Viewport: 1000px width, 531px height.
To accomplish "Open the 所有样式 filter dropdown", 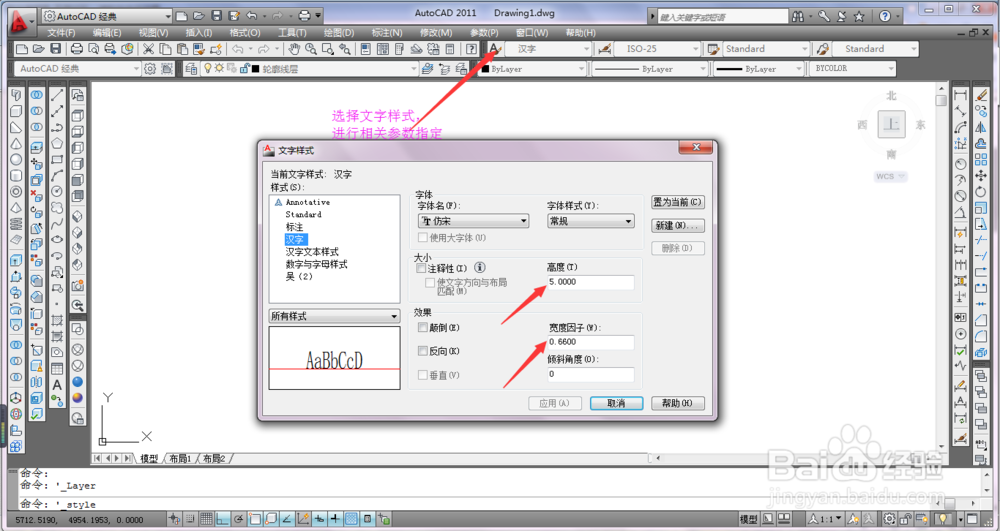I will click(x=334, y=316).
